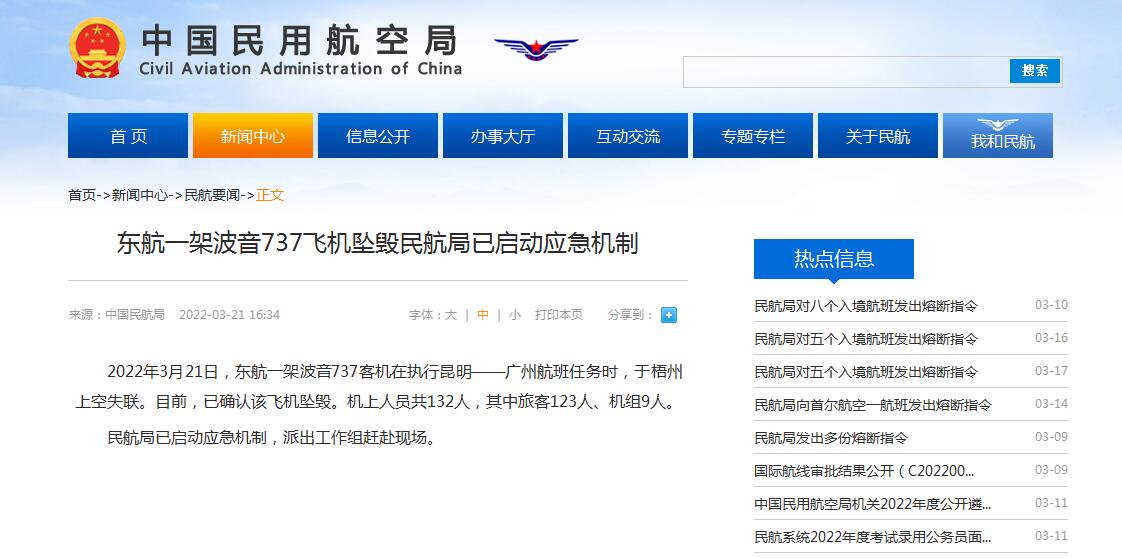Image resolution: width=1122 pixels, height=558 pixels.
Task: Open 国际航线审批结果公开 article
Action: click(864, 471)
